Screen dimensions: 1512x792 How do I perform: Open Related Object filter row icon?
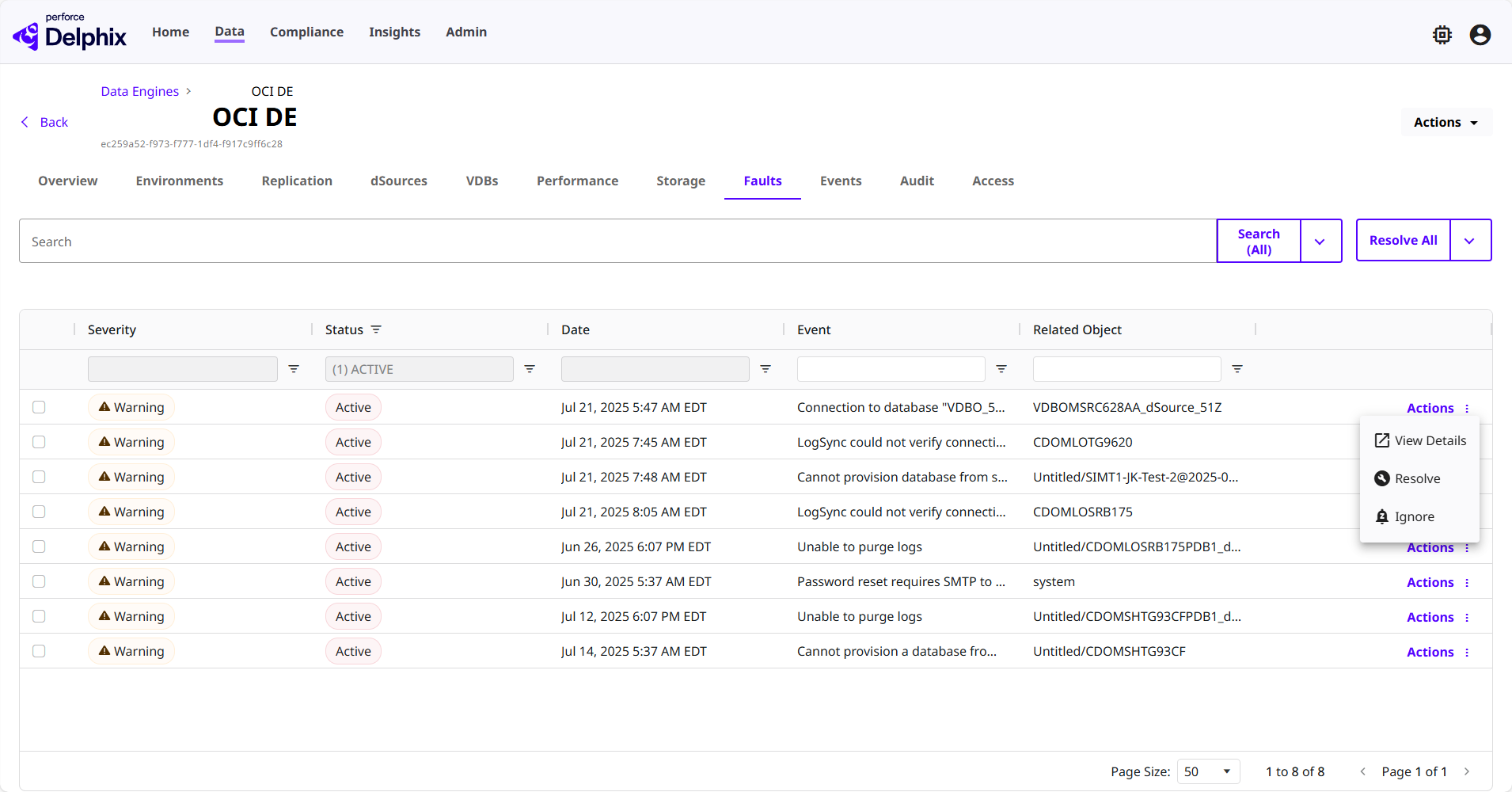tap(1237, 369)
